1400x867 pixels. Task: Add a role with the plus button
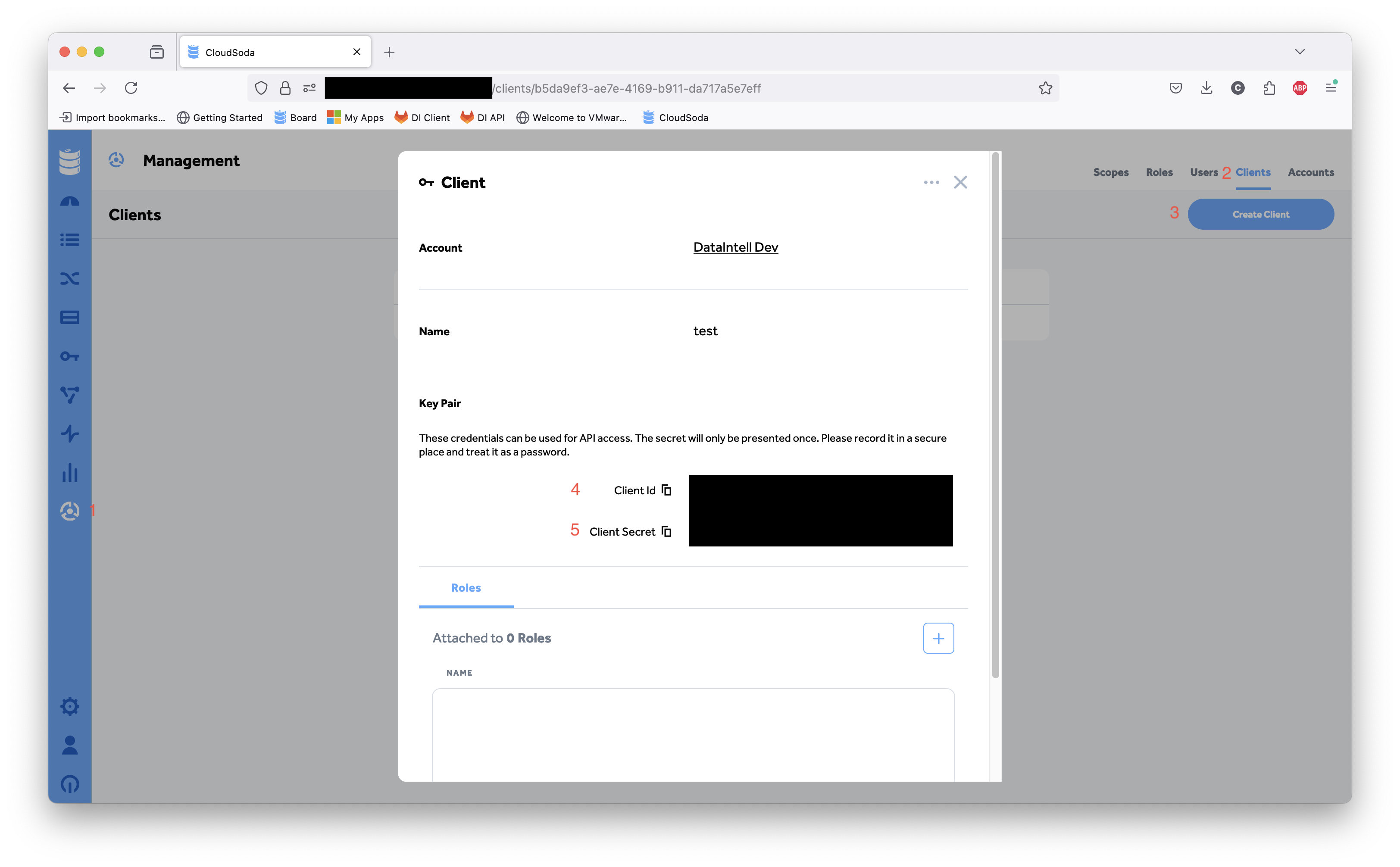pyautogui.click(x=938, y=638)
